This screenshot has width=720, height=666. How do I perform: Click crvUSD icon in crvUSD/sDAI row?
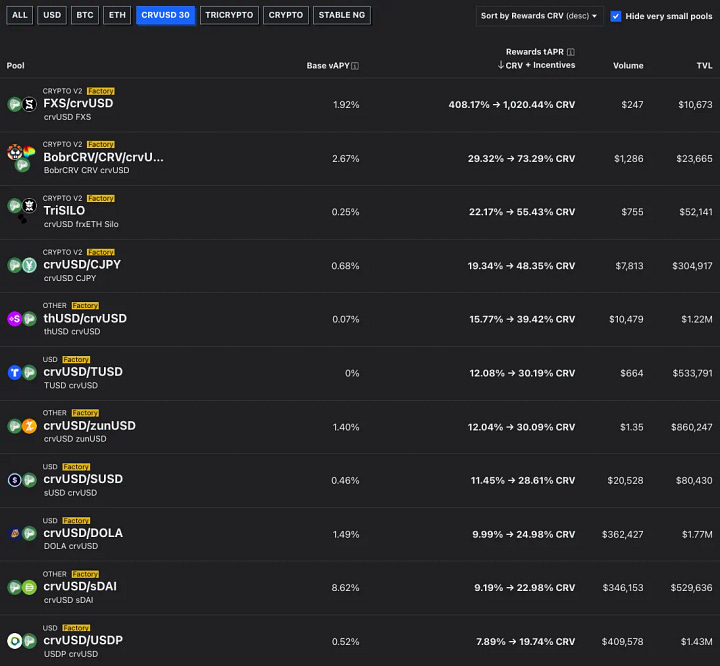point(15,587)
